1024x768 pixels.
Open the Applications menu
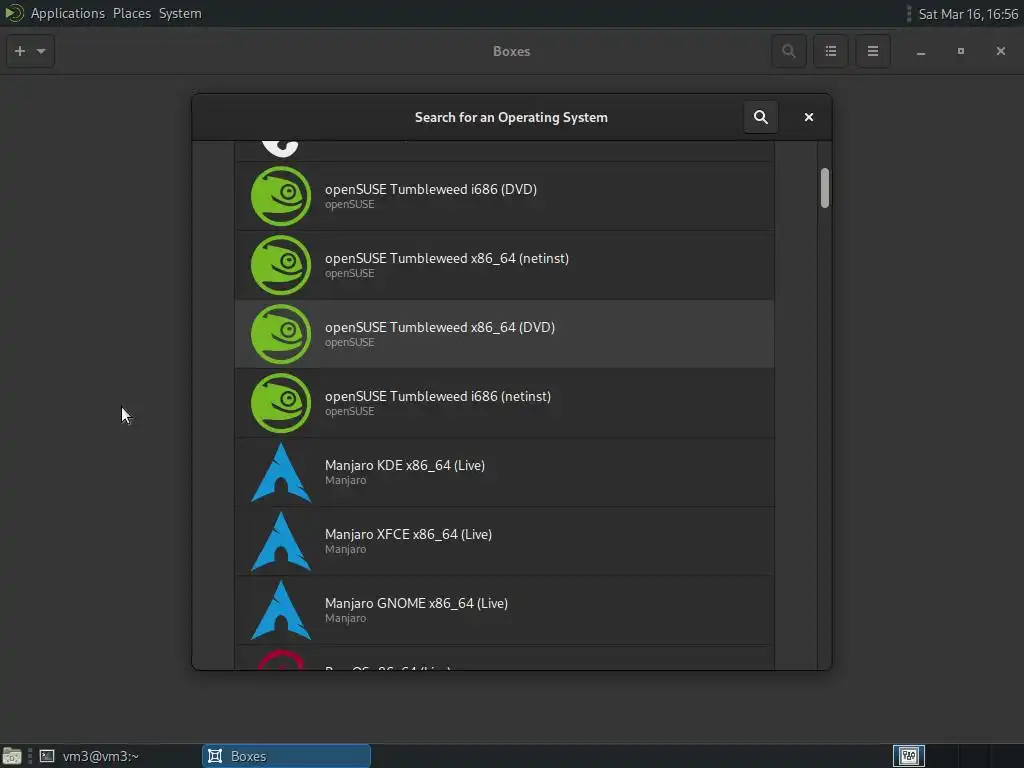[67, 13]
